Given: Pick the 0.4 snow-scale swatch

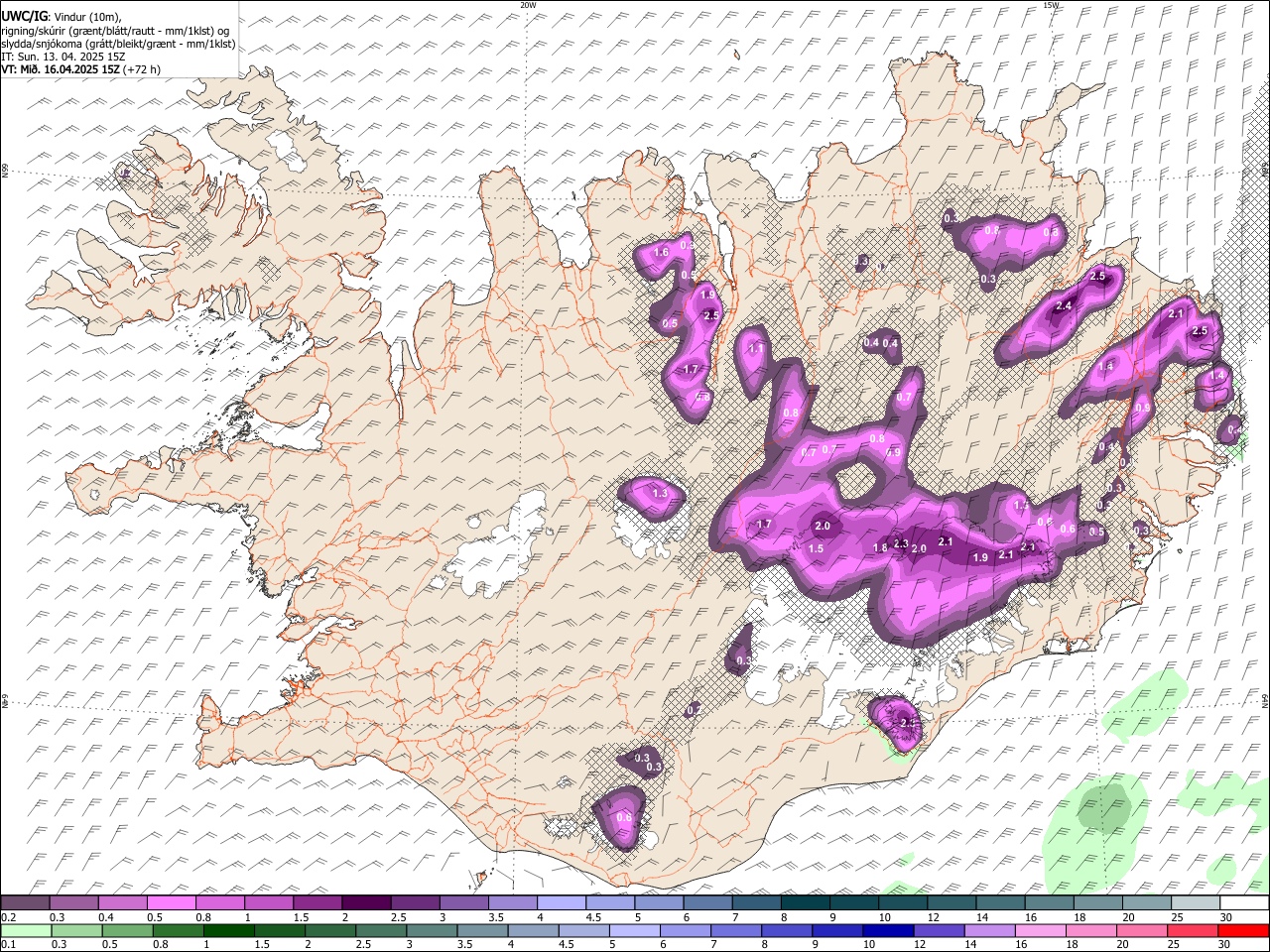Looking at the screenshot, I should click(122, 902).
